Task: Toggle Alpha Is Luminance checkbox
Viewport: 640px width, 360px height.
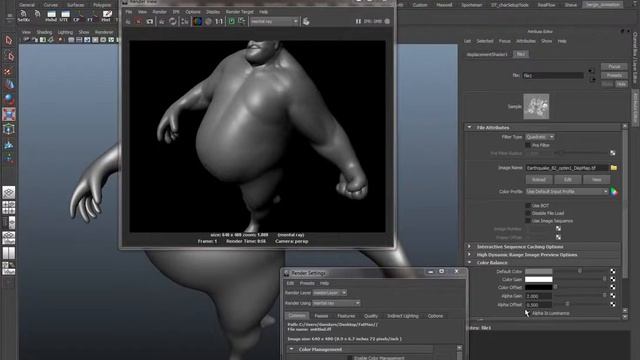Action: [528, 313]
